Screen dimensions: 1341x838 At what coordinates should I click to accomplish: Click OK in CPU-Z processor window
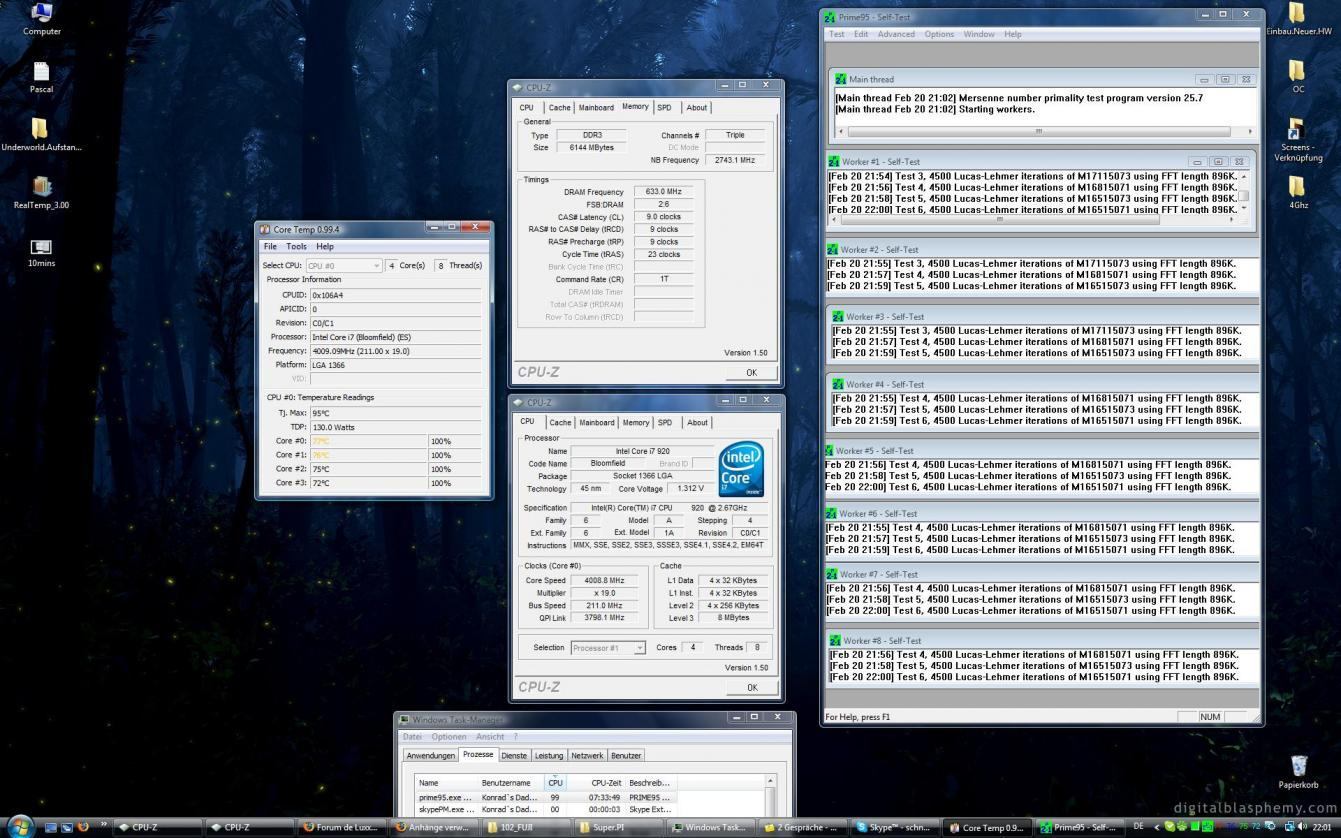point(752,687)
